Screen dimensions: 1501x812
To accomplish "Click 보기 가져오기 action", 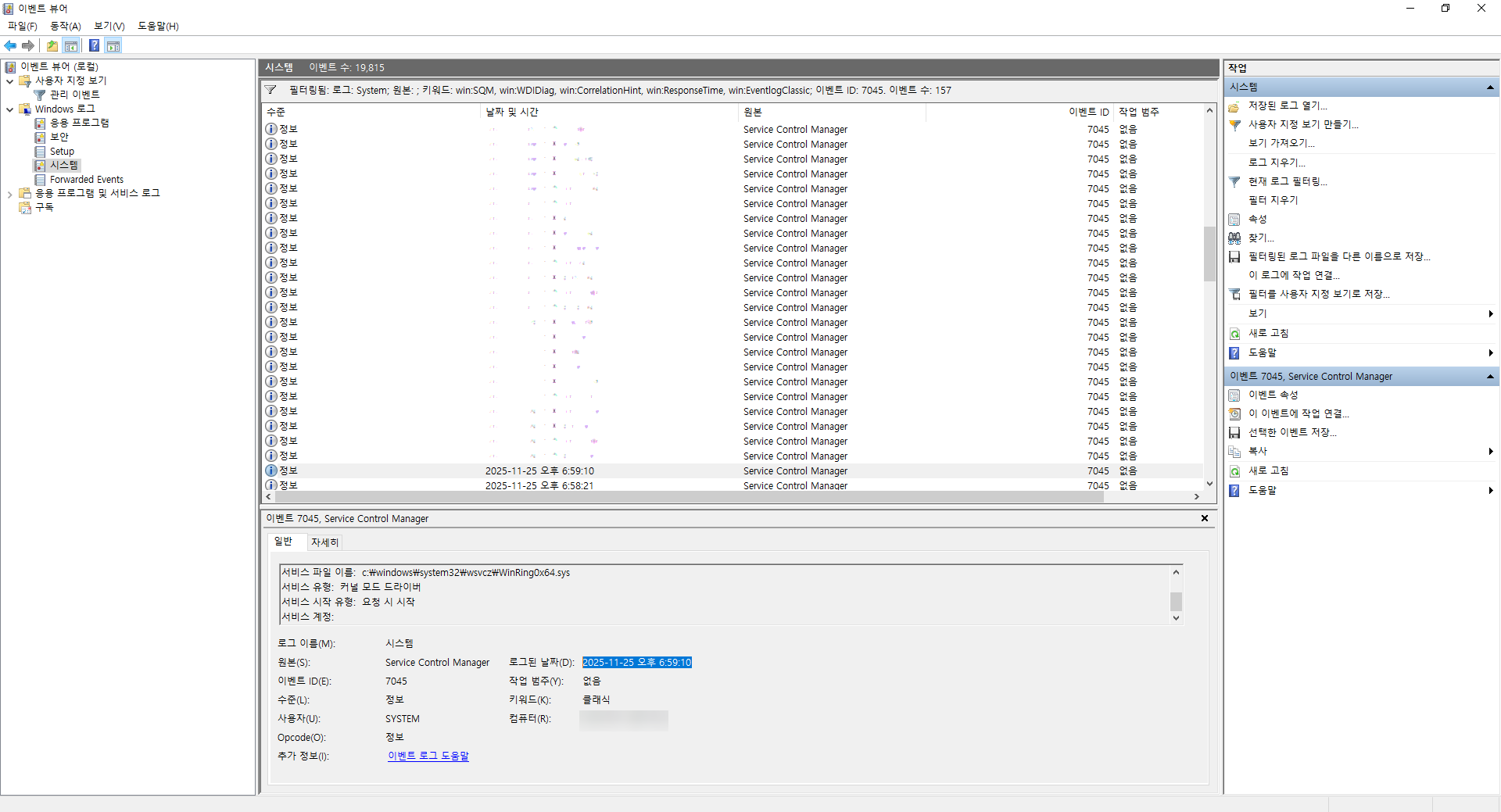I will 1281,143.
